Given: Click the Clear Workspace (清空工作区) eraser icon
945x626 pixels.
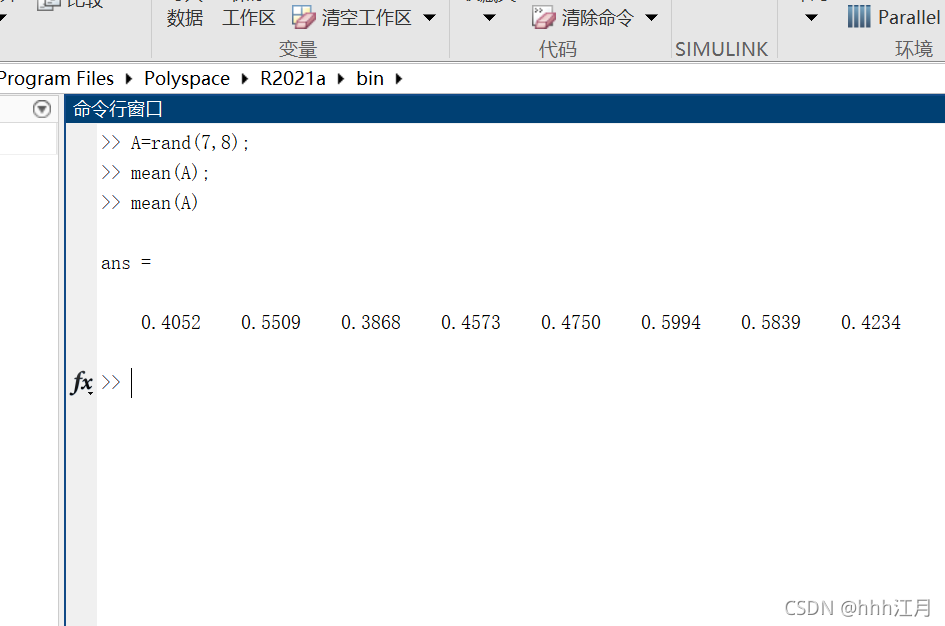Looking at the screenshot, I should coord(303,17).
